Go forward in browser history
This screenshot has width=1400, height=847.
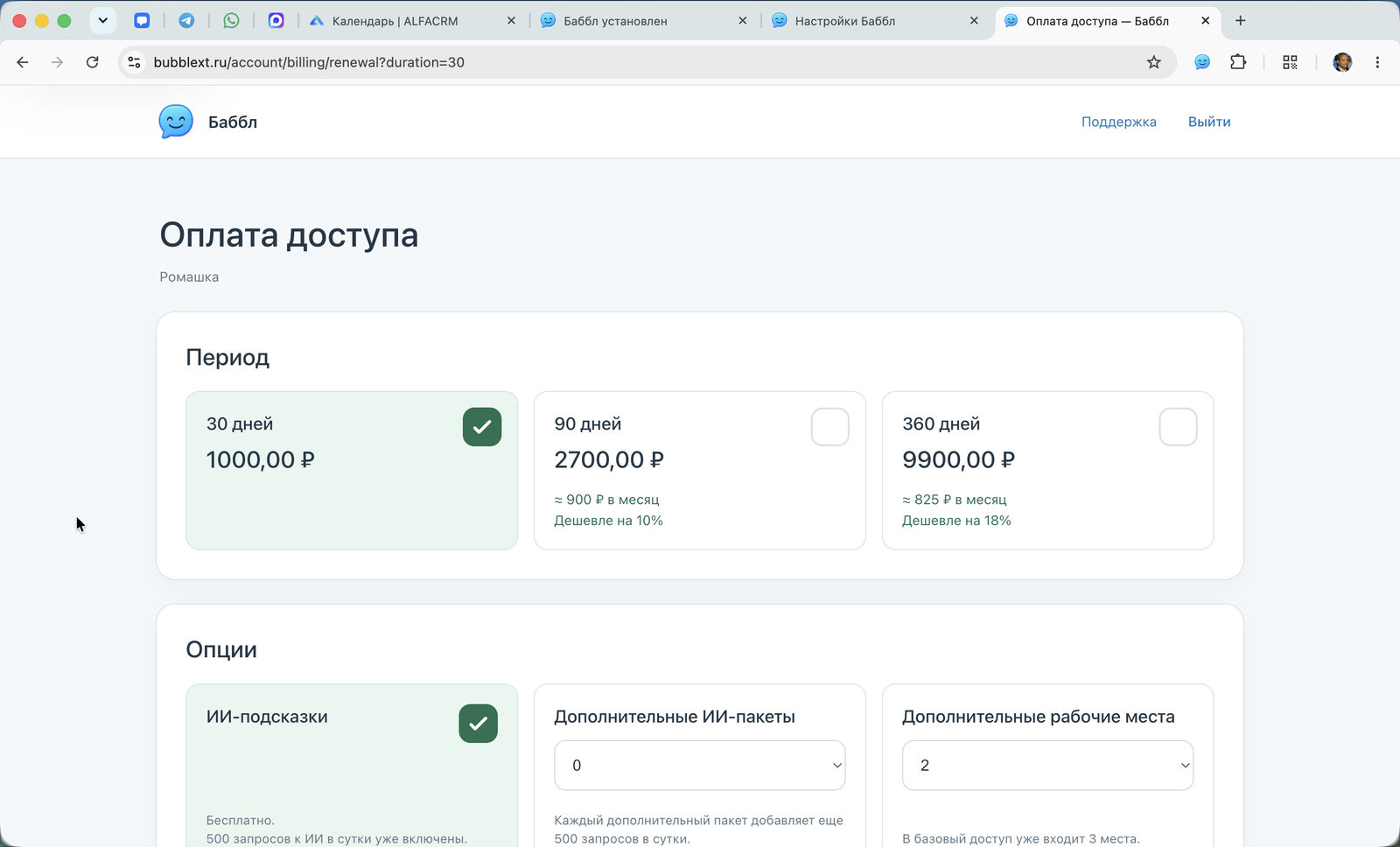pos(57,62)
